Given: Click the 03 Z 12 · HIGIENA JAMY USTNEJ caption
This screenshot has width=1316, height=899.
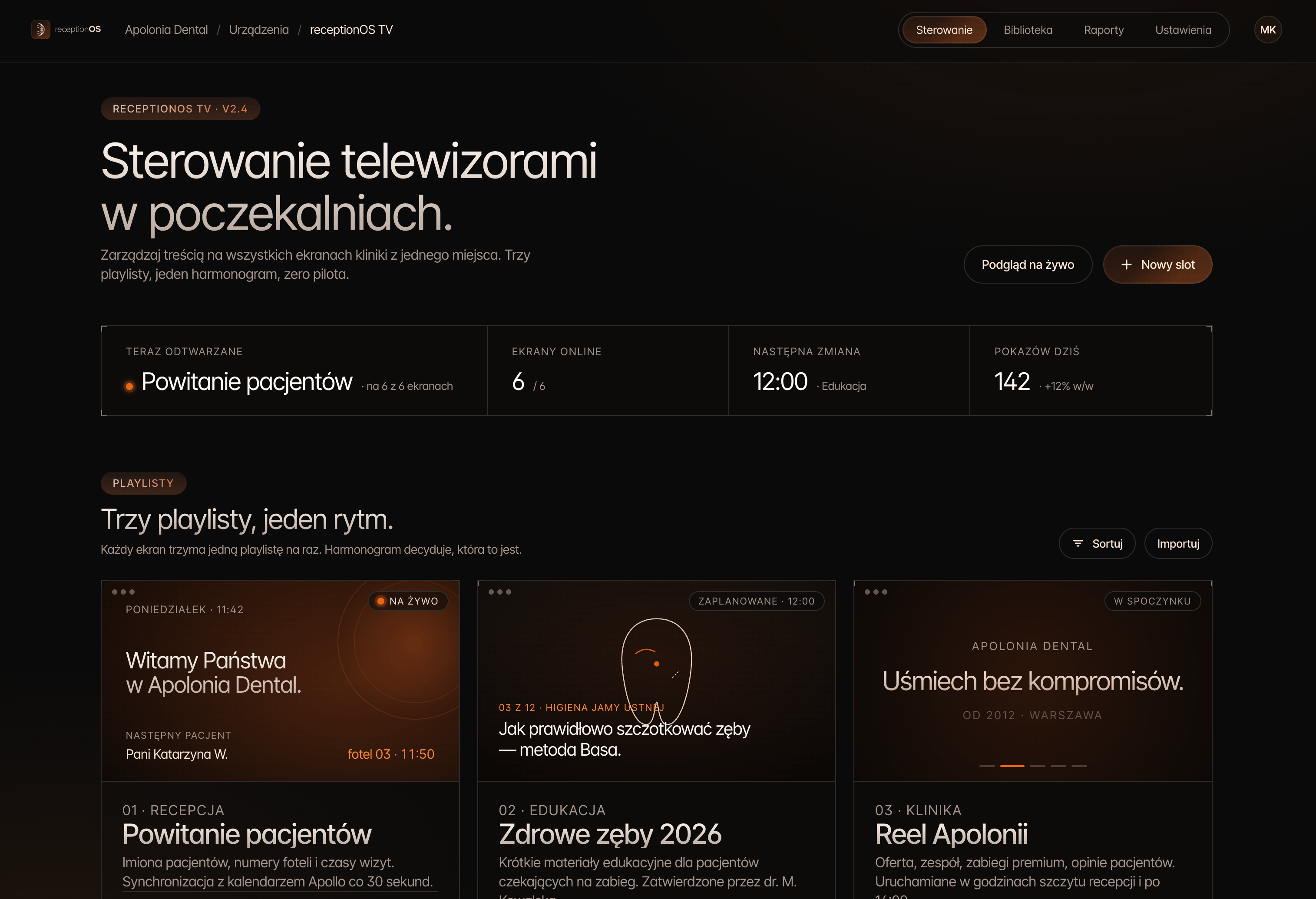Looking at the screenshot, I should click(x=581, y=707).
